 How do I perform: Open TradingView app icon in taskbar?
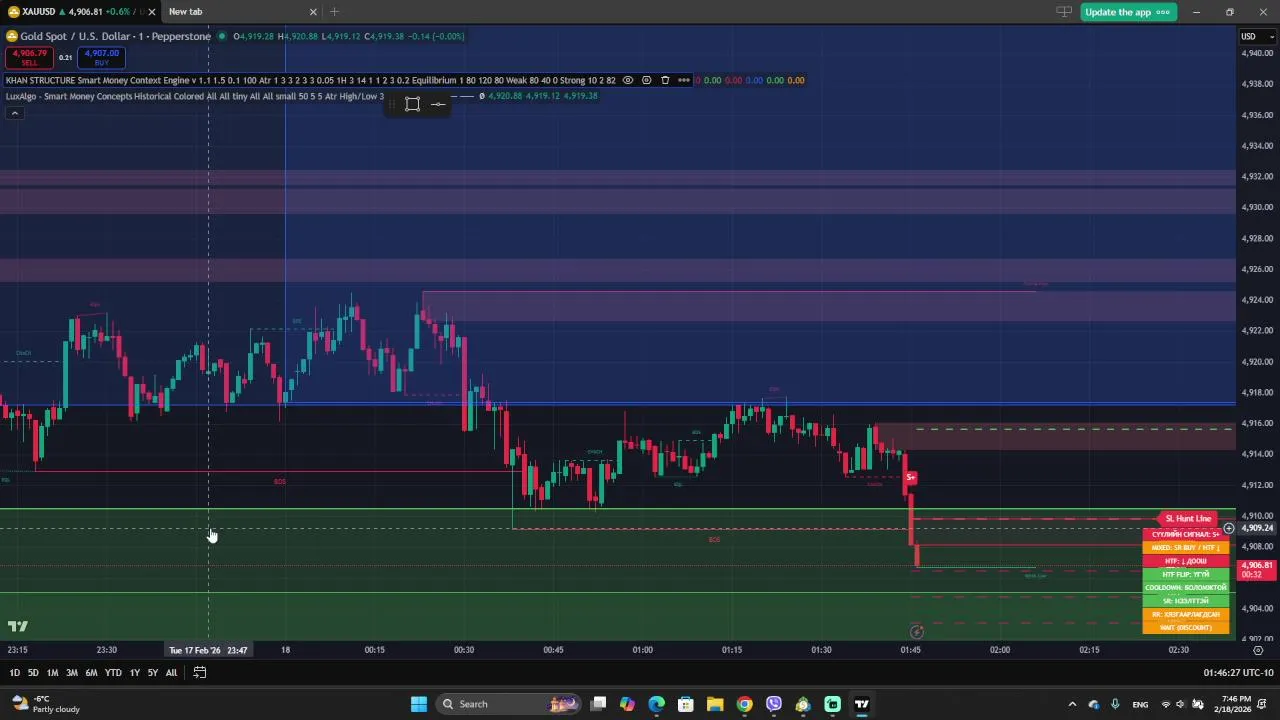pos(861,704)
